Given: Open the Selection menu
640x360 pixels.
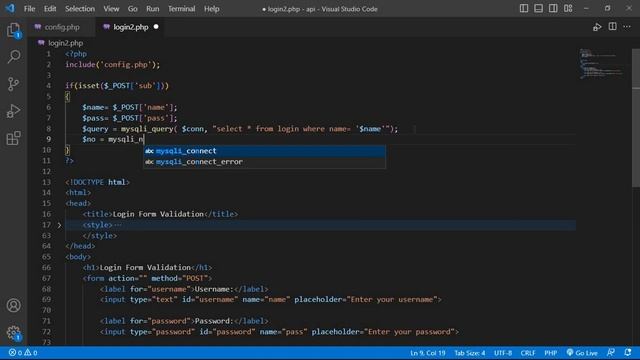Looking at the screenshot, I should click(x=80, y=9).
